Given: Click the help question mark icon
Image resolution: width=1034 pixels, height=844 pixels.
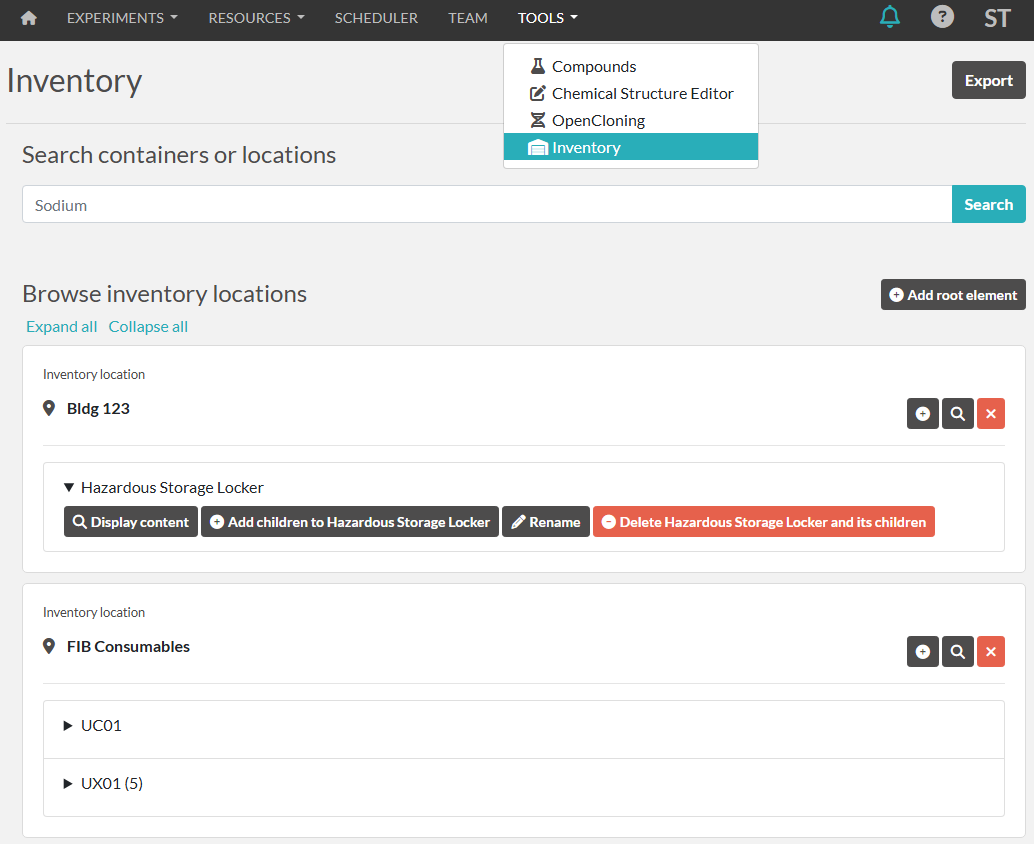Looking at the screenshot, I should (x=942, y=17).
